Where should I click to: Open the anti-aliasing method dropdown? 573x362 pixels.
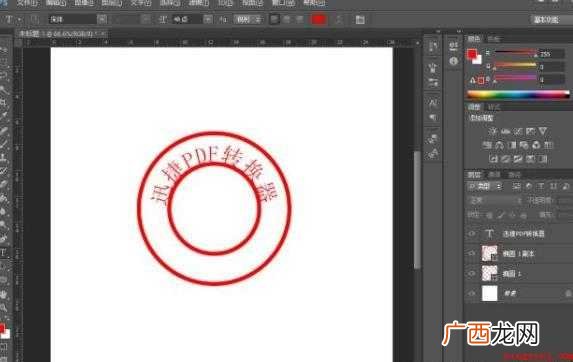tap(248, 20)
